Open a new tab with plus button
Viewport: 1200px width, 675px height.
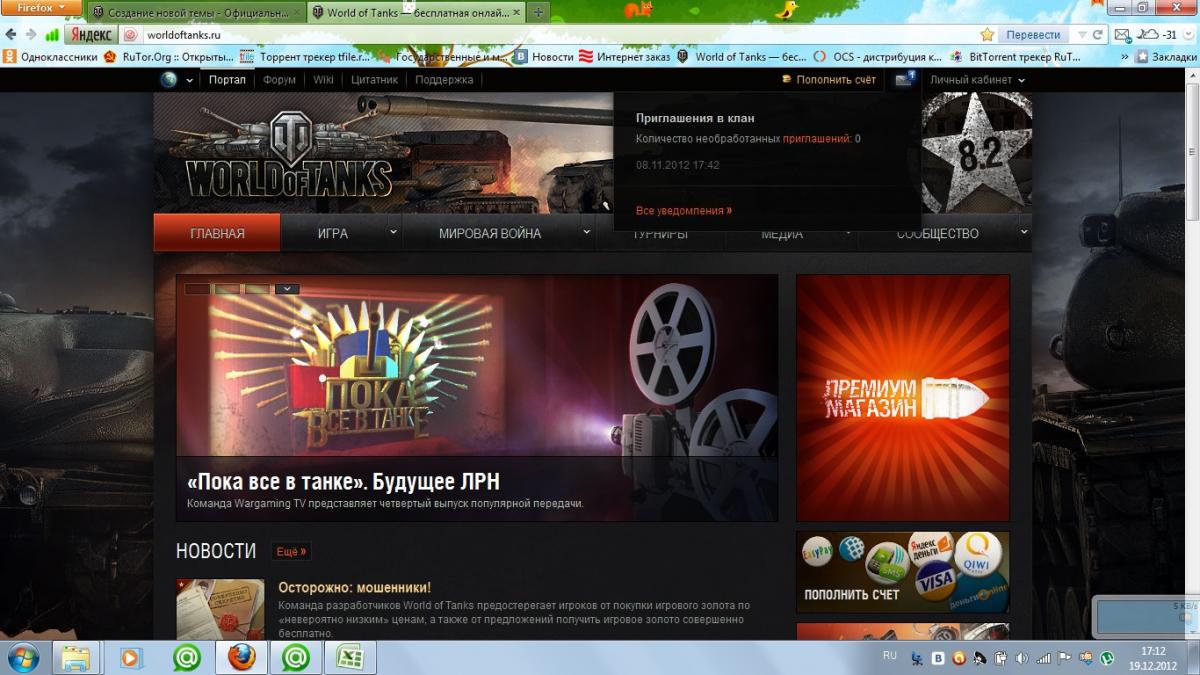(537, 12)
